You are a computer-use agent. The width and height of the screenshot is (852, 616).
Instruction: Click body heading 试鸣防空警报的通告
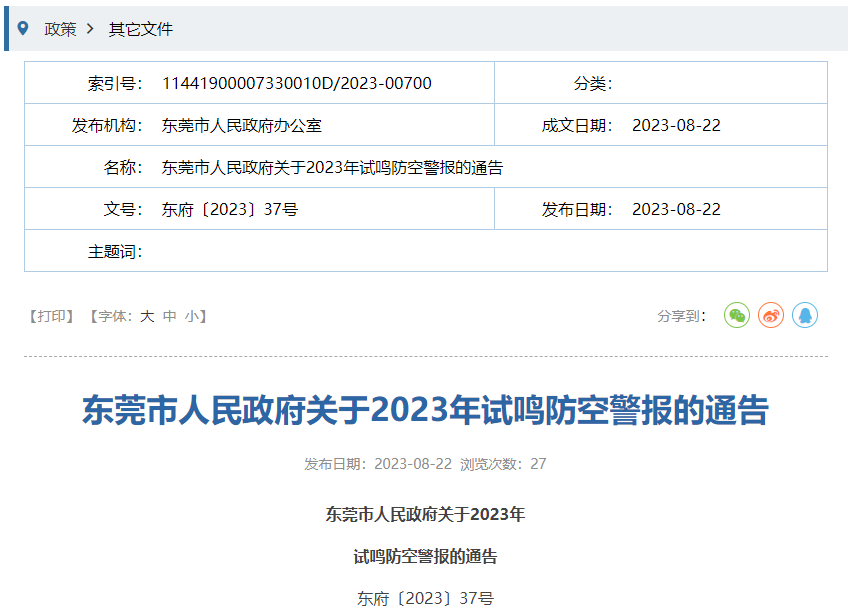click(425, 556)
